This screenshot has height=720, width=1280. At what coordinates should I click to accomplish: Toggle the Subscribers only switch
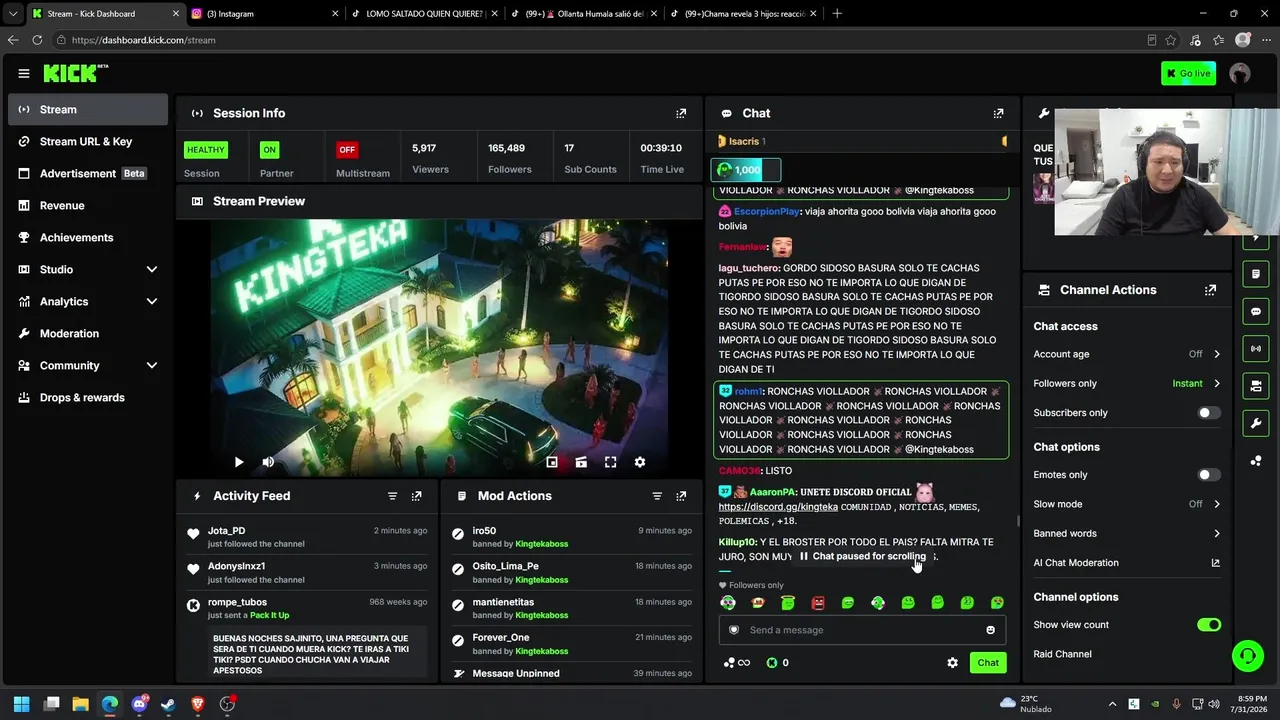(x=1209, y=413)
